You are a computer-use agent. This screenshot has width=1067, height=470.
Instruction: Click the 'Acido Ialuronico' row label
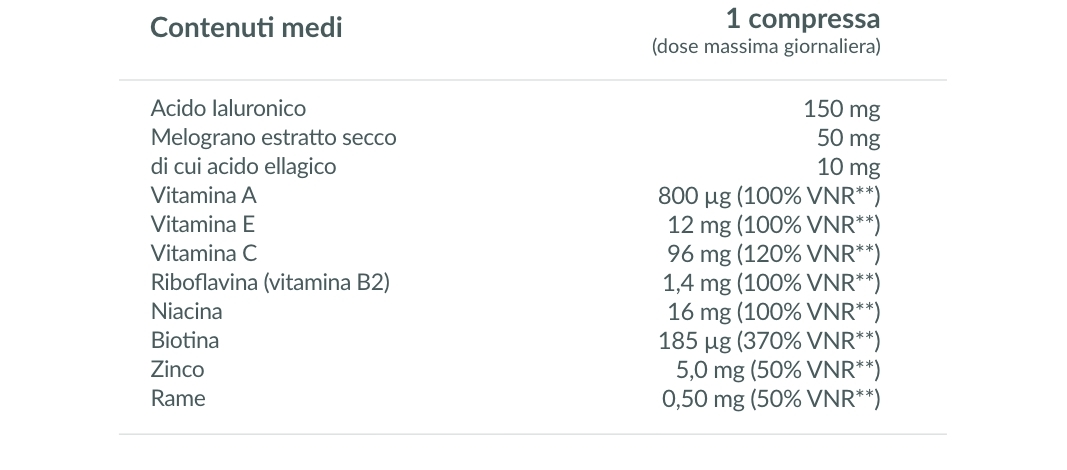click(x=228, y=108)
